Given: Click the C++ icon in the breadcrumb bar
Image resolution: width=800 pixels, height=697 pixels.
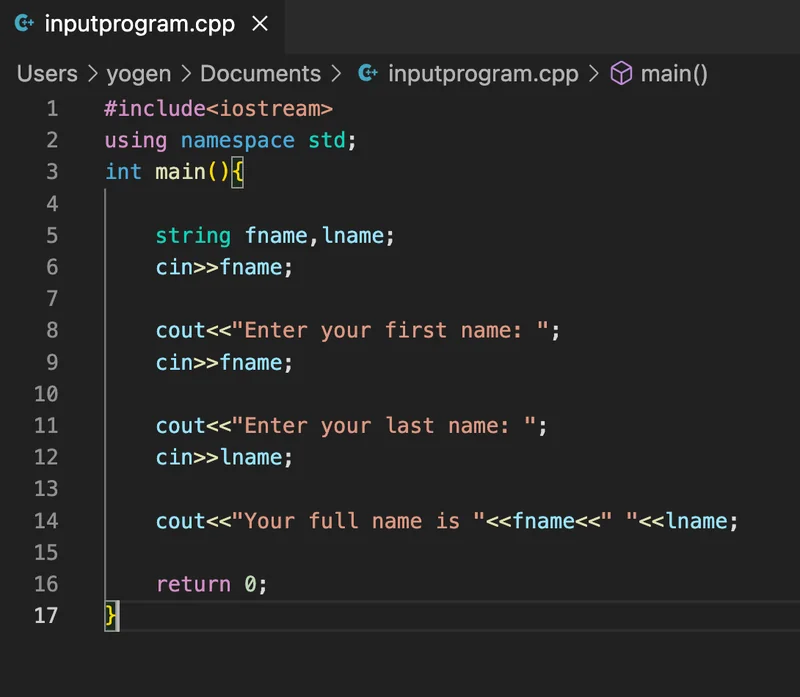Looking at the screenshot, I should [x=368, y=73].
